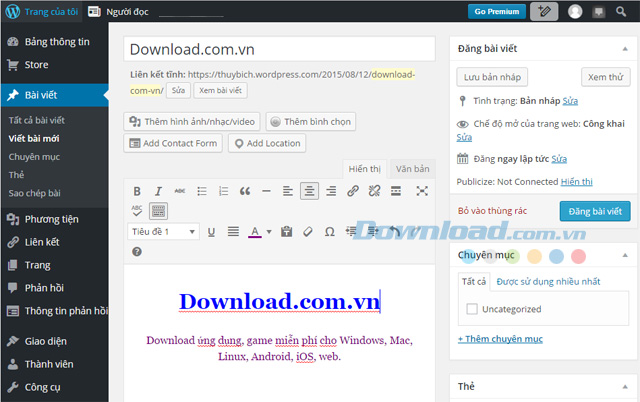Toggle bold formatting in editor toolbar
Viewport: 640px width, 402px height.
tap(137, 191)
